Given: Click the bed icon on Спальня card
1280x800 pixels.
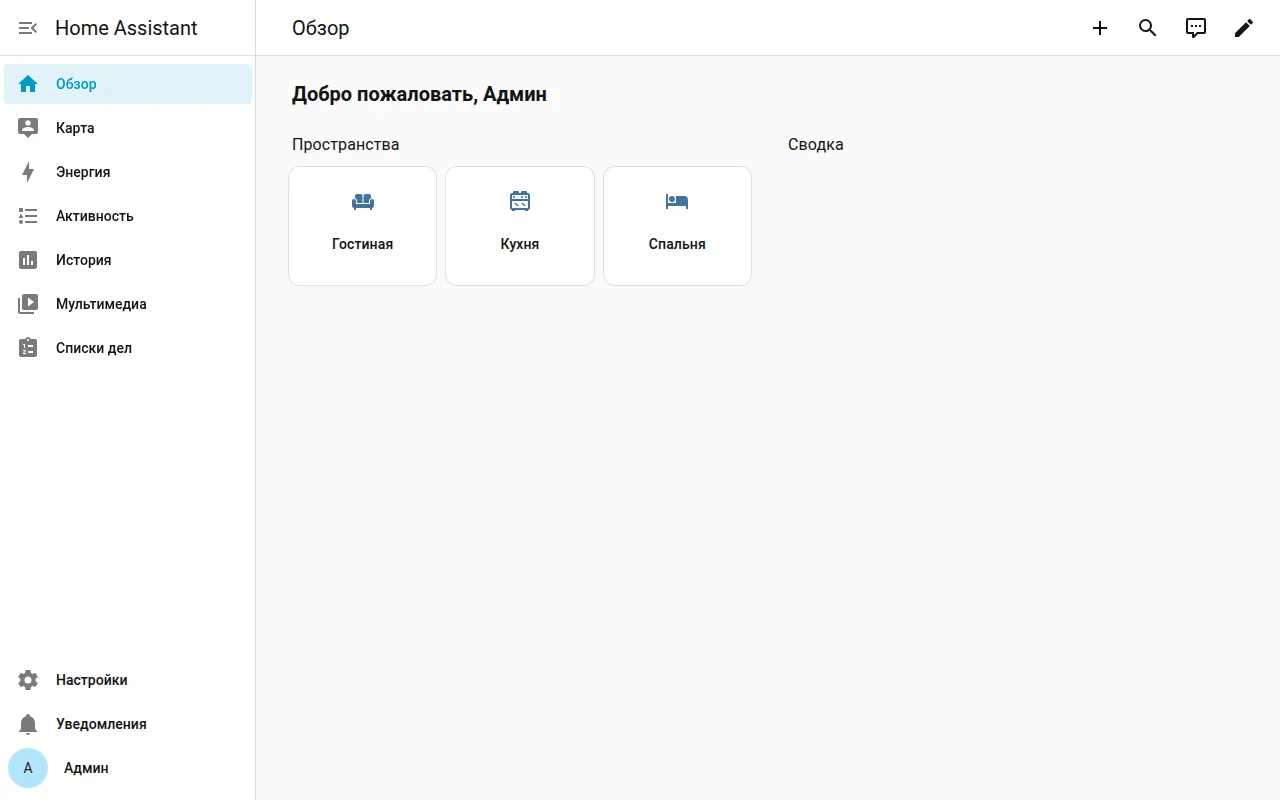Looking at the screenshot, I should click(677, 202).
